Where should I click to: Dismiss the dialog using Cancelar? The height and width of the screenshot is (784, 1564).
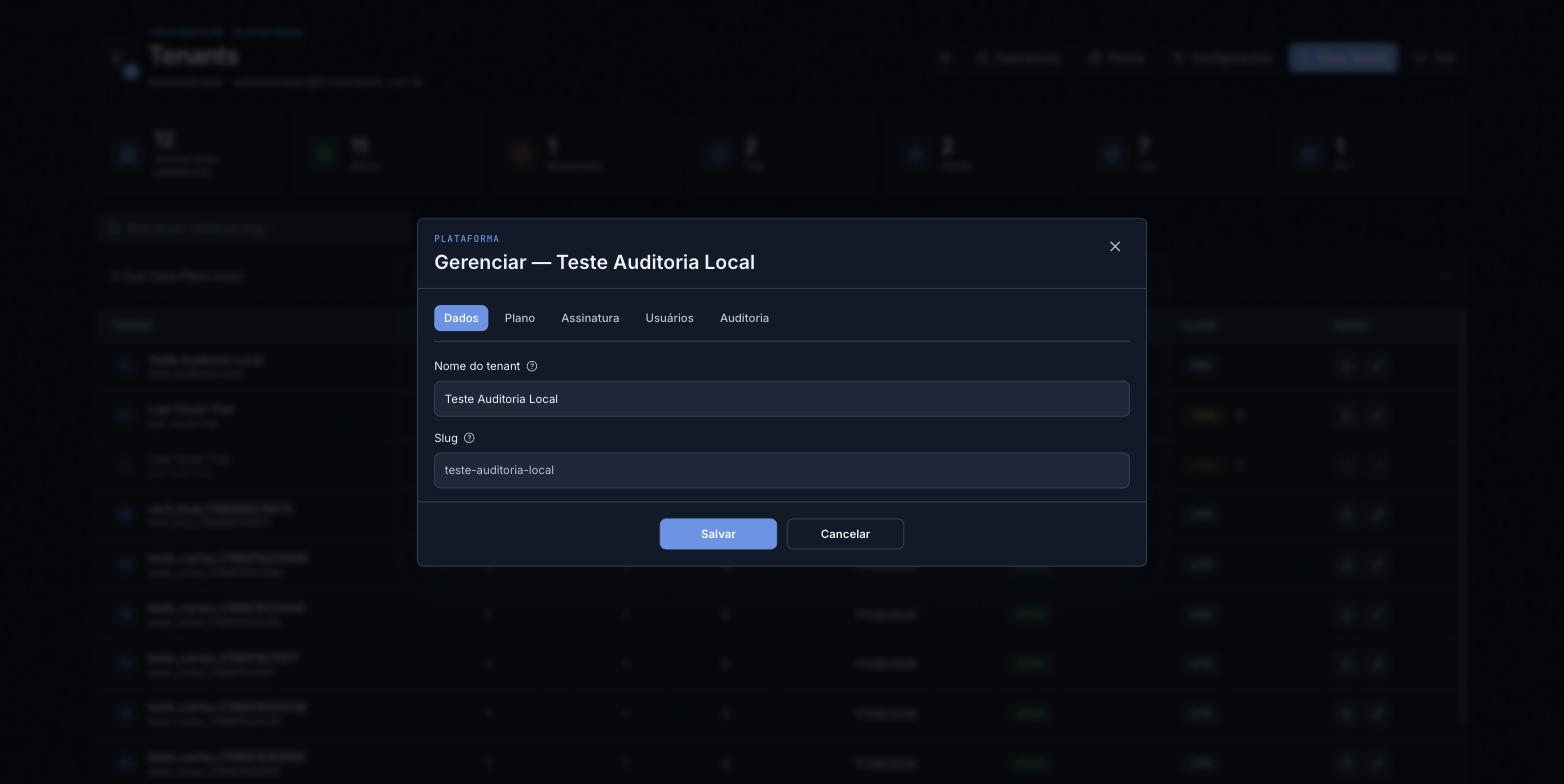click(845, 534)
